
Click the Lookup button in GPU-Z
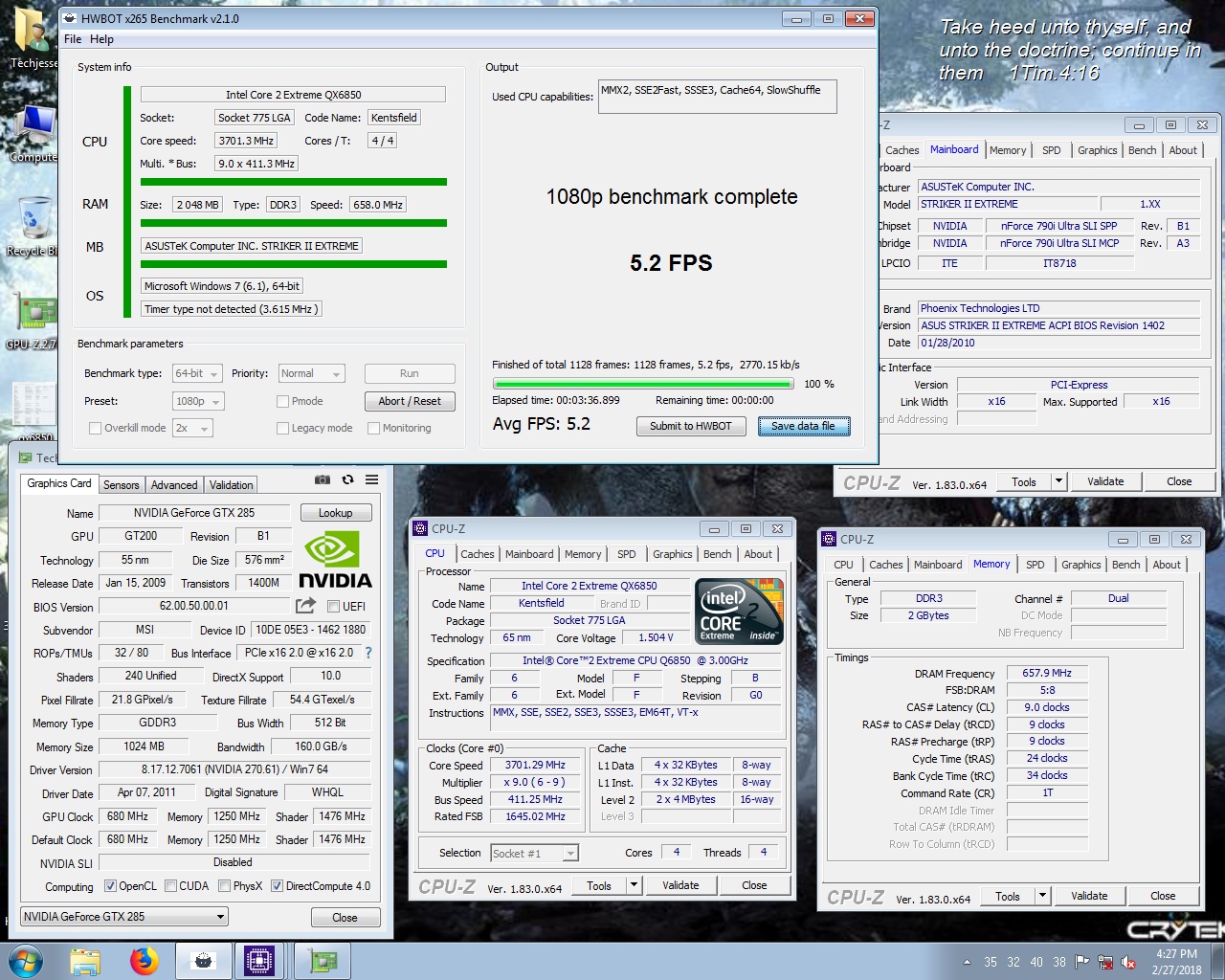(335, 513)
